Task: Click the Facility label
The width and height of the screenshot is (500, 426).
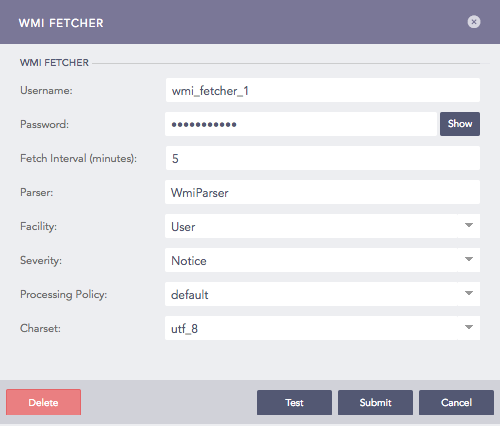Action: point(38,226)
